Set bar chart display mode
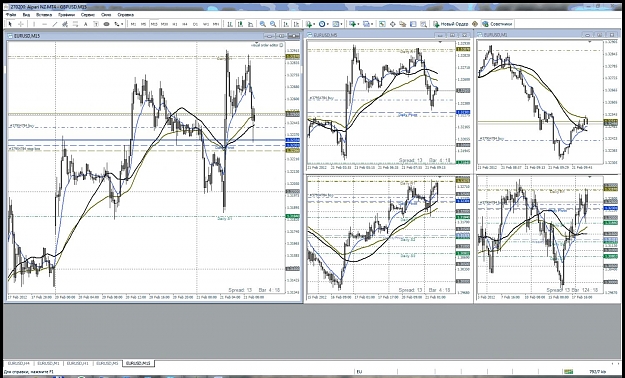Viewport: 625px width, 378px height. 230,24
